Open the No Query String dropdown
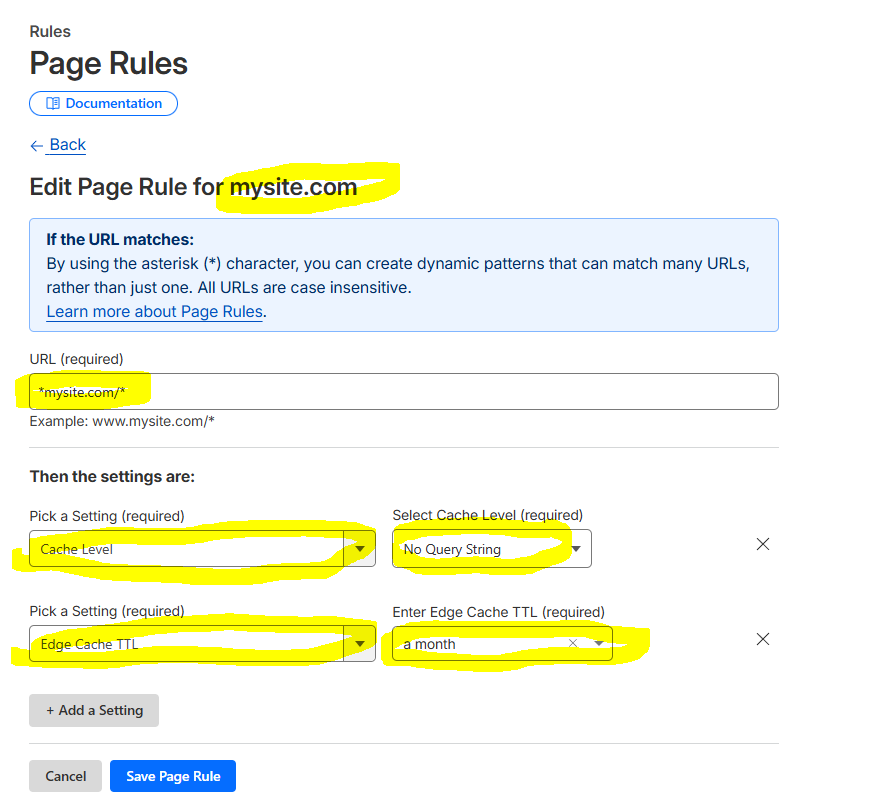The width and height of the screenshot is (881, 811). pos(490,549)
